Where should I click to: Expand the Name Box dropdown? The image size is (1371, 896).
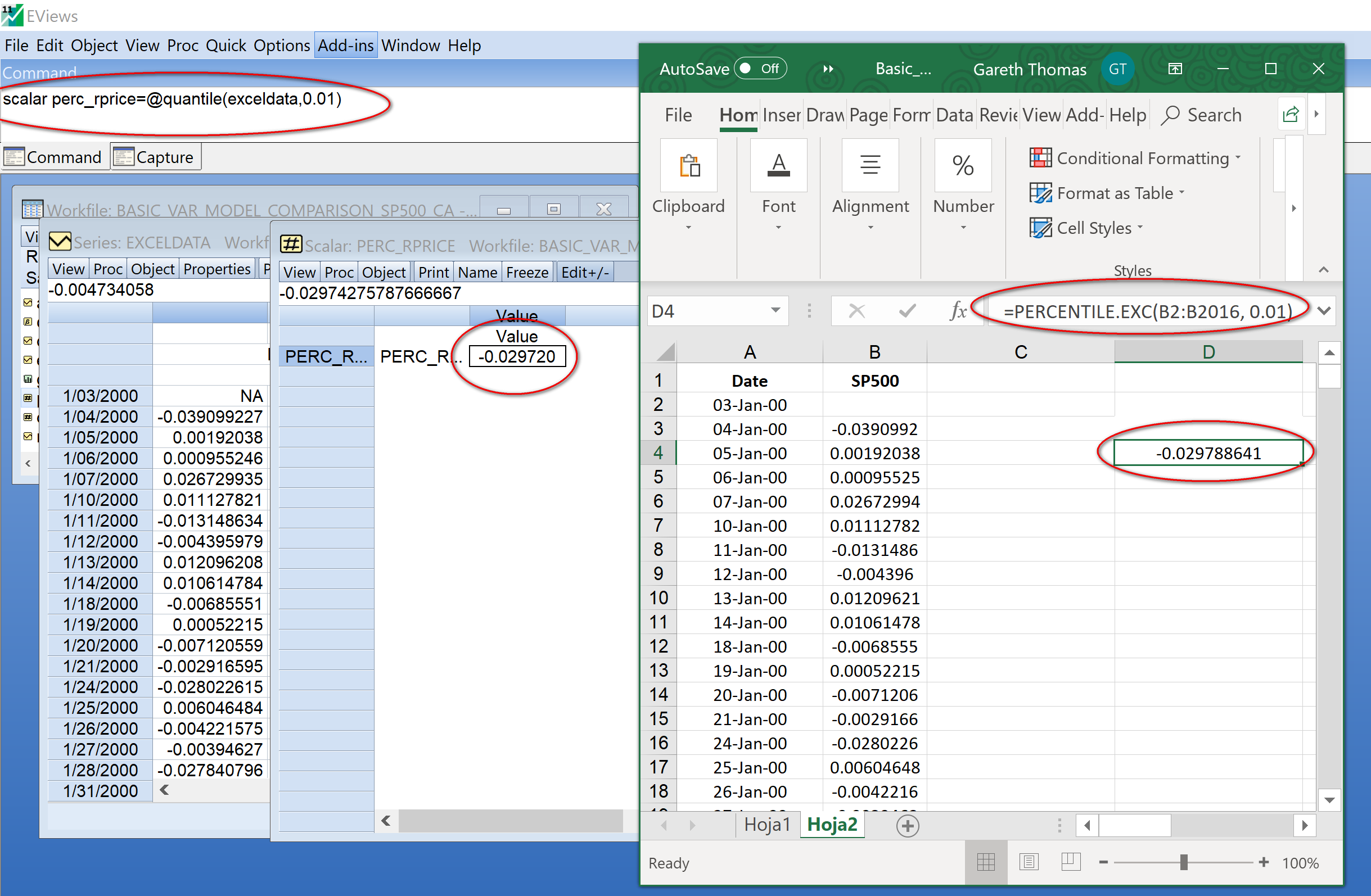(775, 311)
